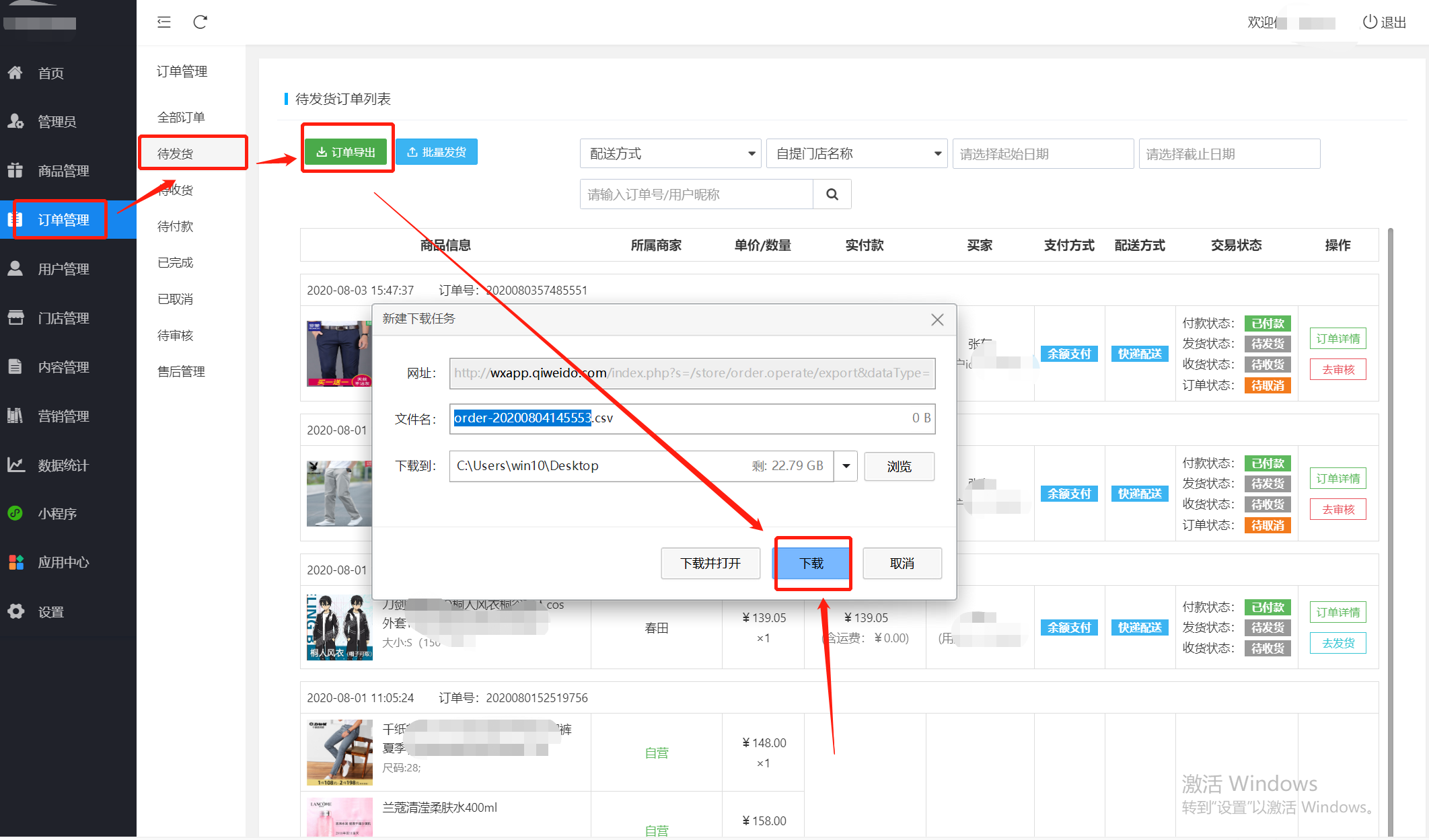This screenshot has width=1429, height=840.
Task: Click 取消 in the download dialog
Action: point(902,563)
